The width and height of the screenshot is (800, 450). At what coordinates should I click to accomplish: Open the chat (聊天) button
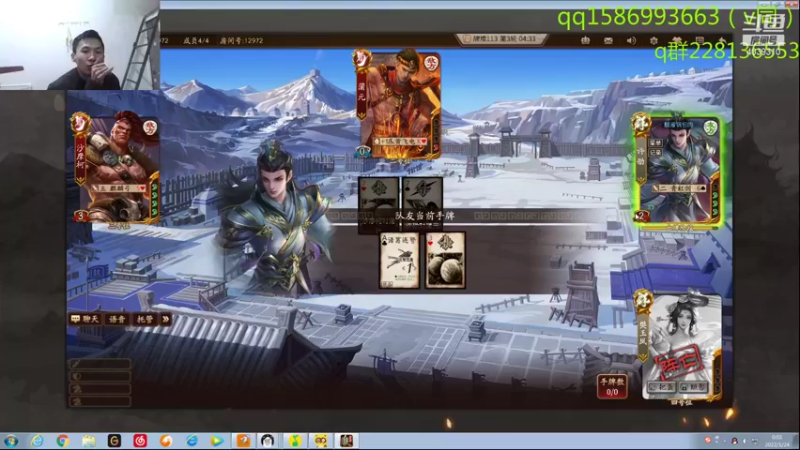point(85,319)
